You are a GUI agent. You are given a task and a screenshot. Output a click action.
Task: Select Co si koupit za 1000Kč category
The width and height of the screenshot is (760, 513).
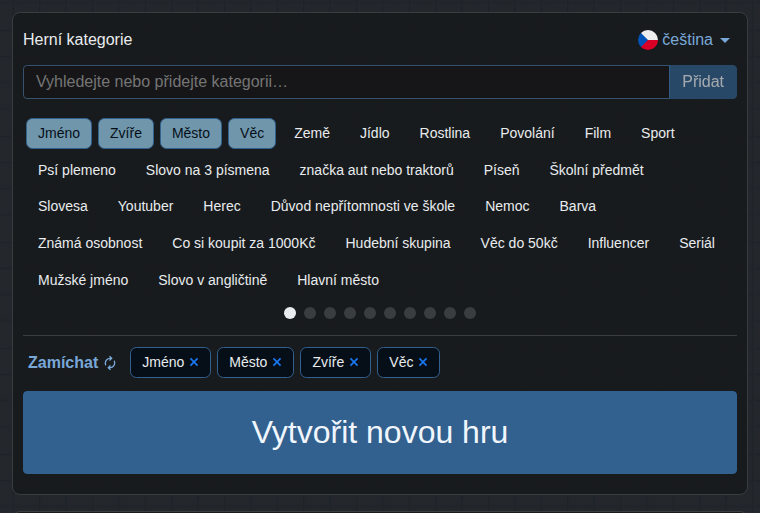[x=244, y=243]
